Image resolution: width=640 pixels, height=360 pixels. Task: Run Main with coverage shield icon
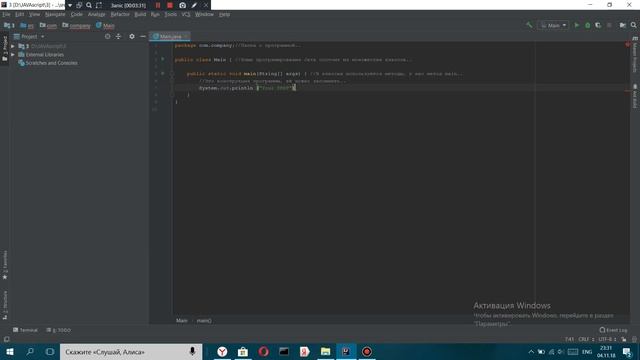click(598, 25)
